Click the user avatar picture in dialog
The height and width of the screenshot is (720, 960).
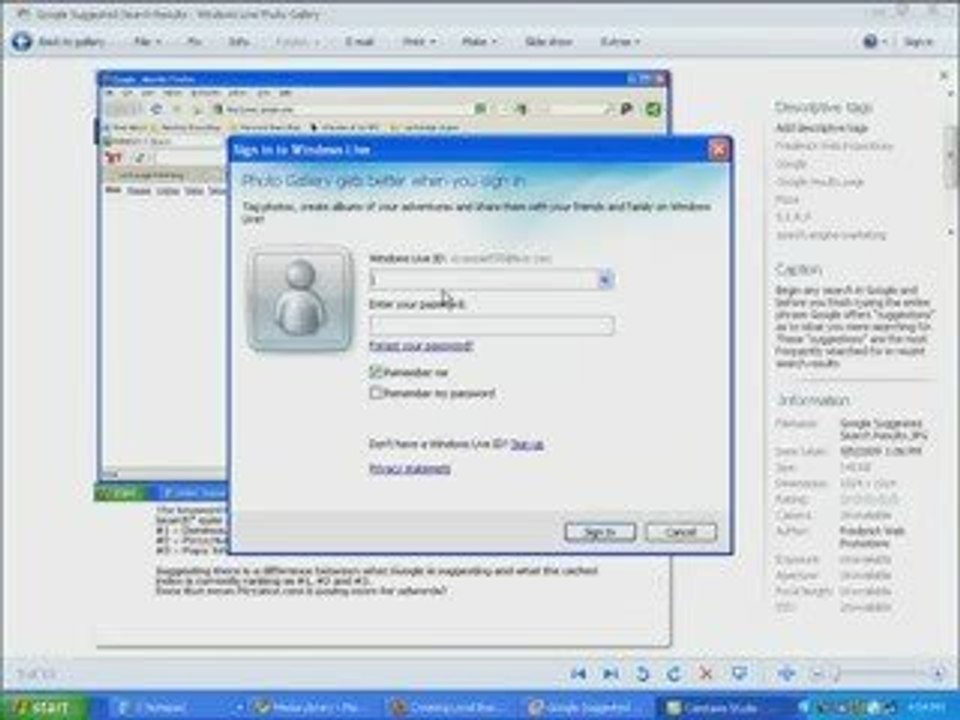[300, 298]
